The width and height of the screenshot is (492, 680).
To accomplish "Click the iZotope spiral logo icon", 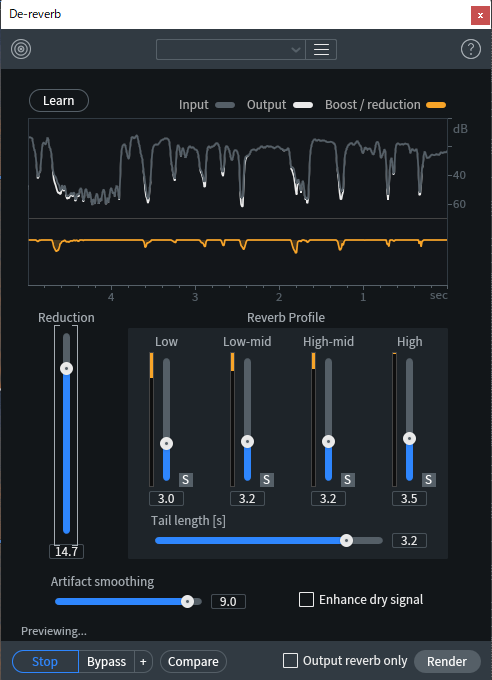I will tap(21, 49).
